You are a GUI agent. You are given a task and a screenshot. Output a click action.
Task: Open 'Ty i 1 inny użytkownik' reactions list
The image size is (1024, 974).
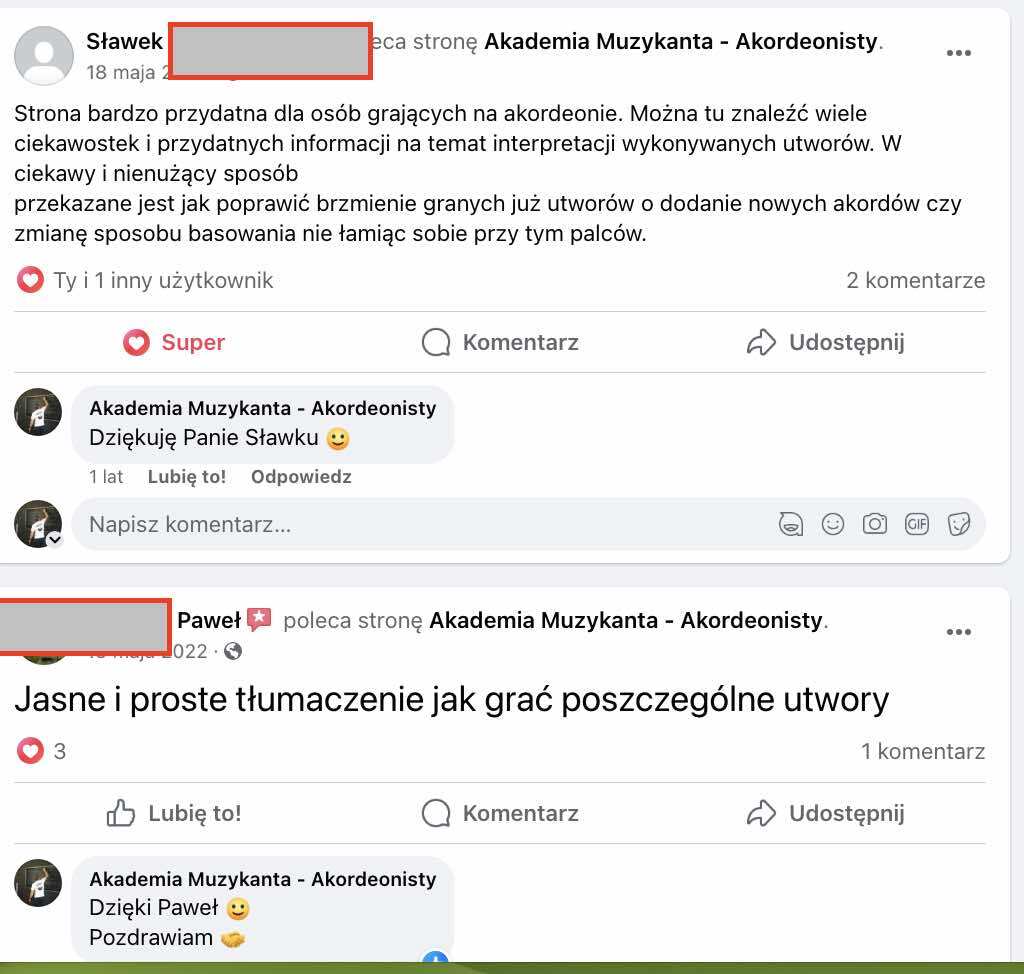(144, 280)
